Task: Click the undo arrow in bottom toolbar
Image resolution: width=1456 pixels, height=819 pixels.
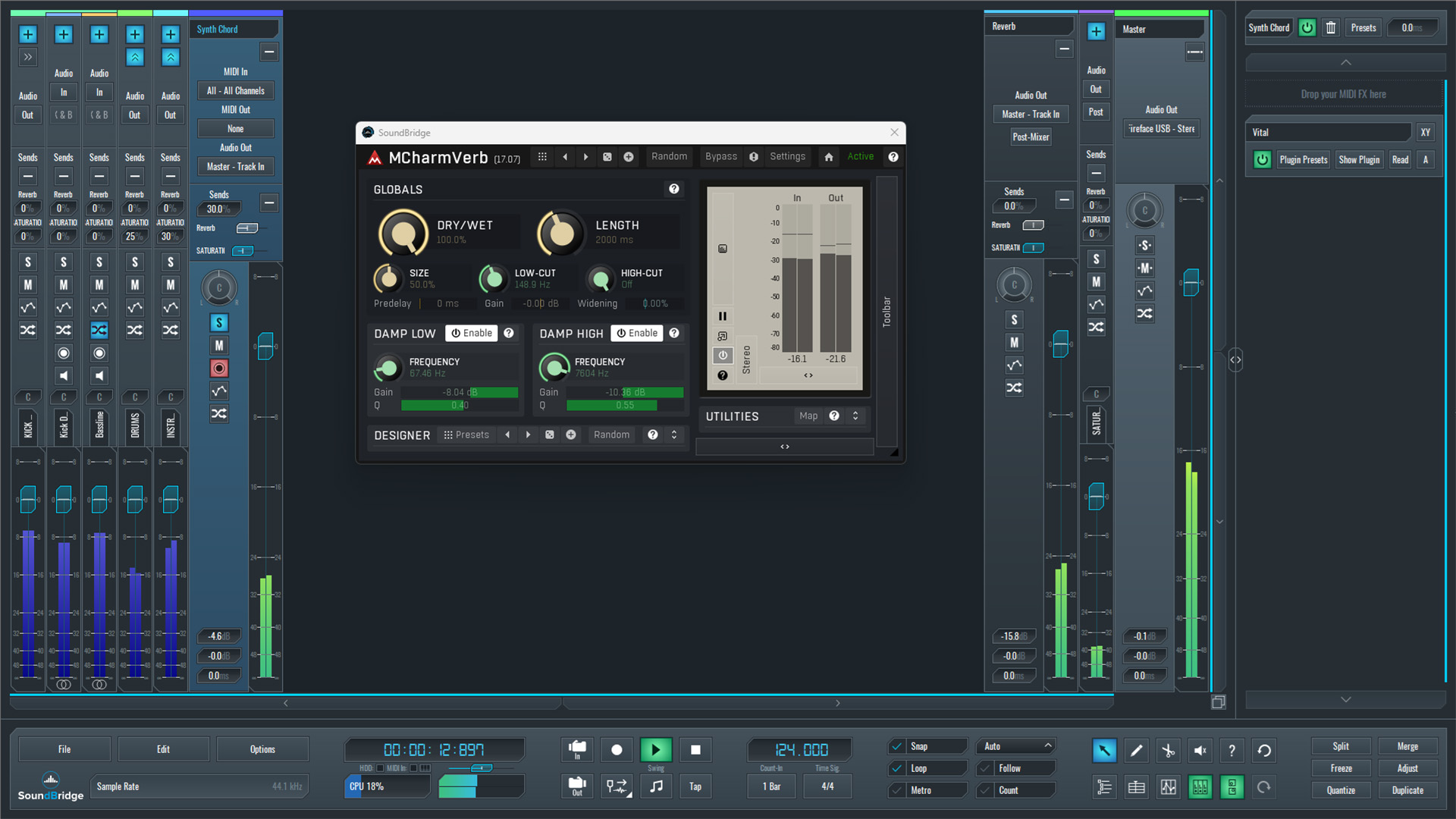Action: pos(1263,751)
